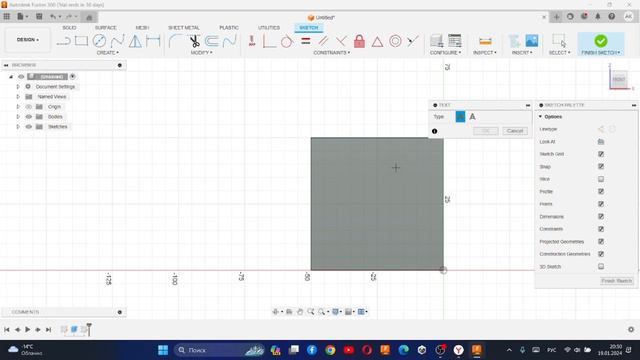Expand the Origin tree node

tap(18, 107)
